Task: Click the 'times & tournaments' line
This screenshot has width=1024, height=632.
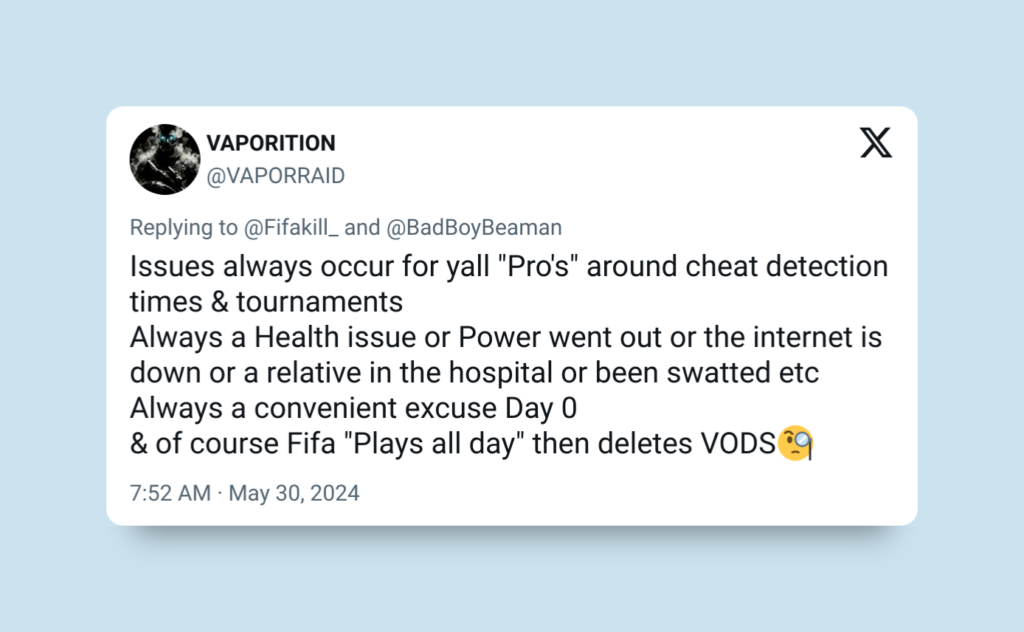Action: pos(266,302)
